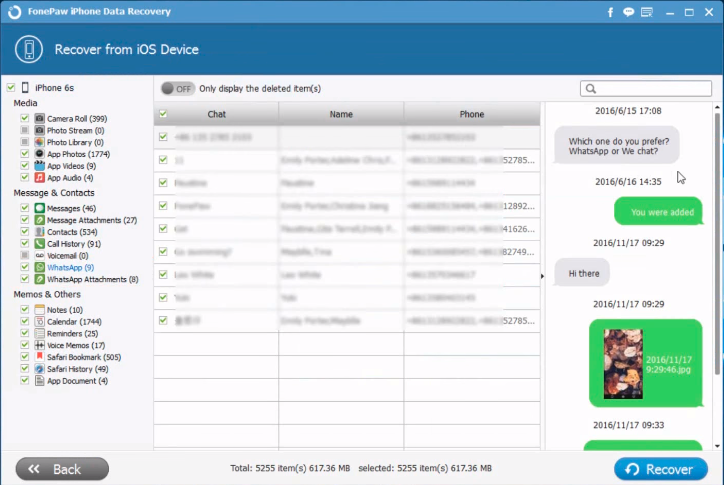724x485 pixels.
Task: Uncheck the Camera Roll checkbox
Action: coord(25,118)
